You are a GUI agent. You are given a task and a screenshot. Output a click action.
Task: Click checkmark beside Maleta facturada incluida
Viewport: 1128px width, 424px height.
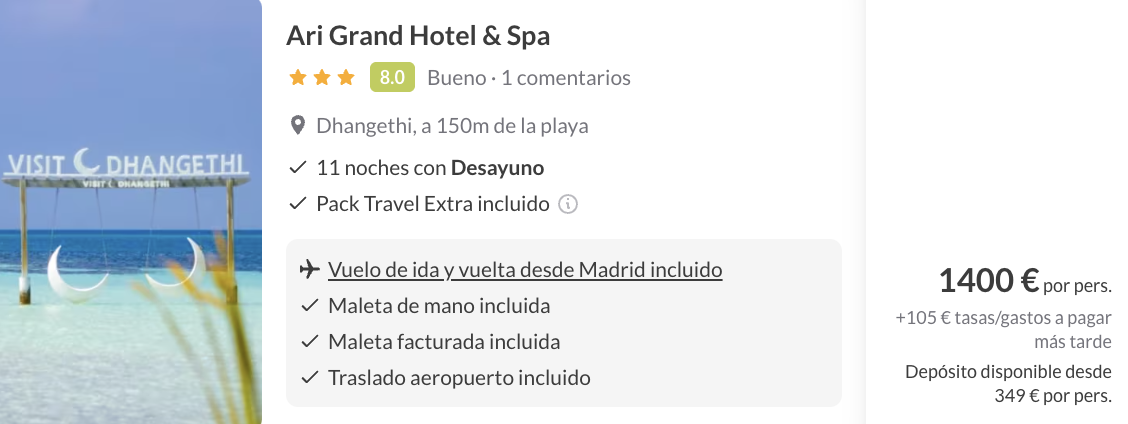point(309,342)
